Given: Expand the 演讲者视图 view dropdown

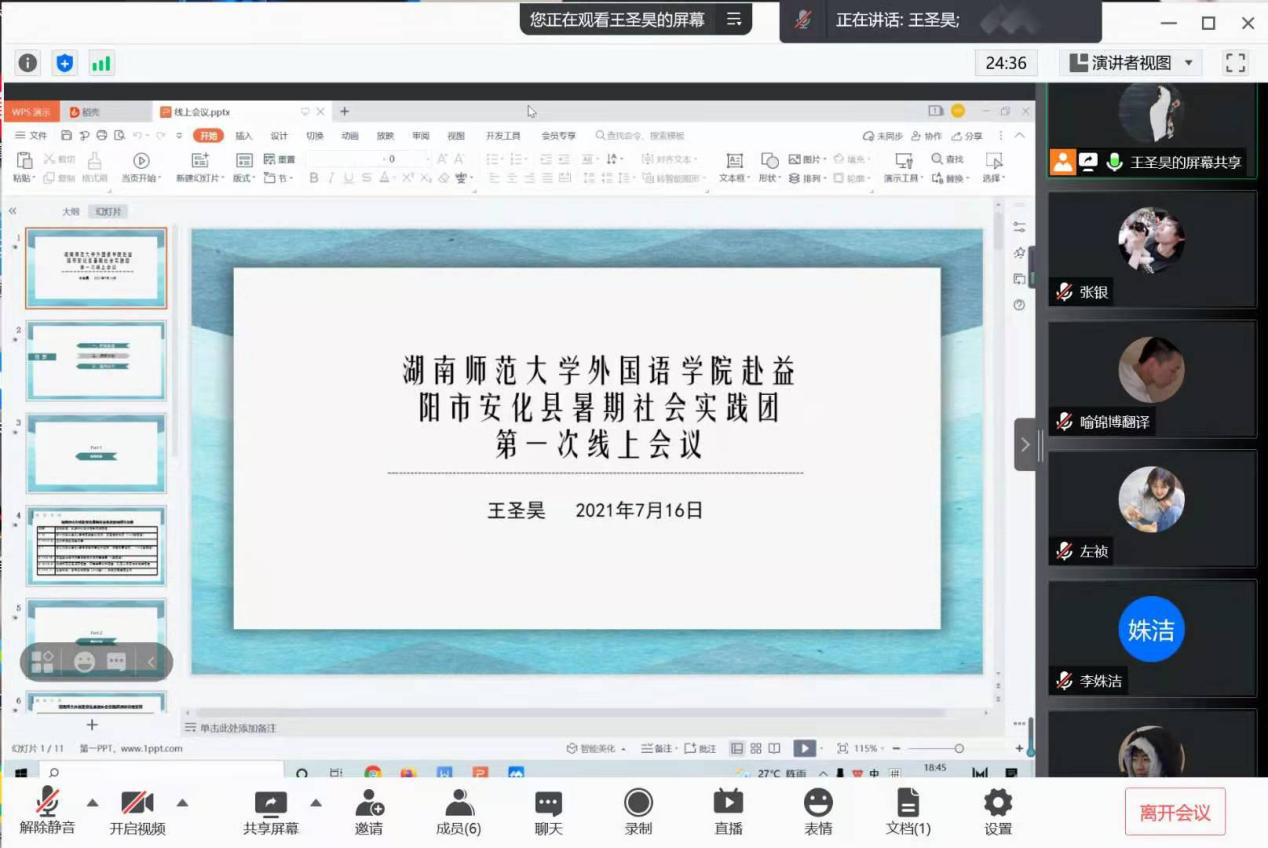Looking at the screenshot, I should click(1131, 63).
